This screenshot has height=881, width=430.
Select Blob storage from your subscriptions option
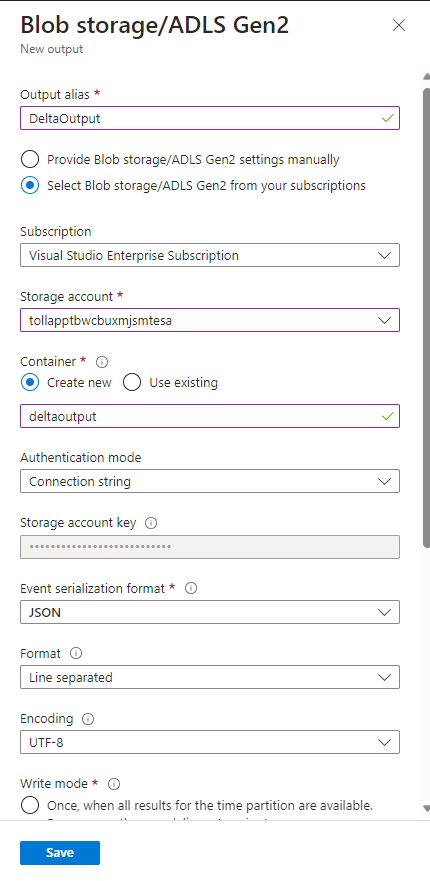[x=30, y=185]
